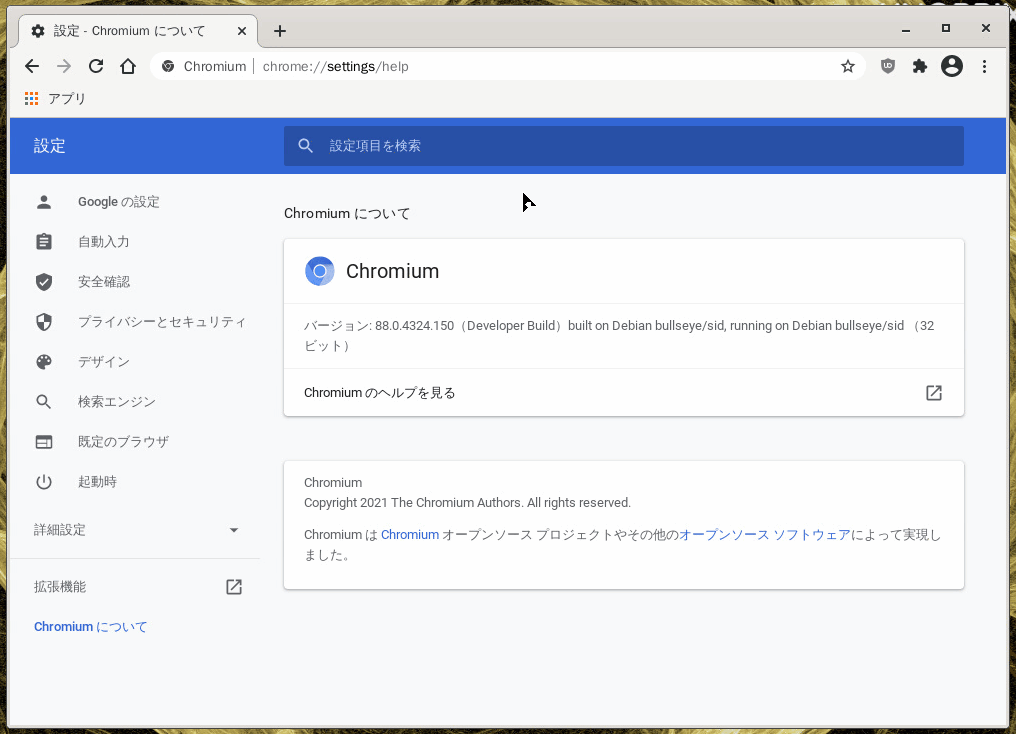Image resolution: width=1016 pixels, height=734 pixels.
Task: Open the three-dot browser menu
Action: pos(984,66)
